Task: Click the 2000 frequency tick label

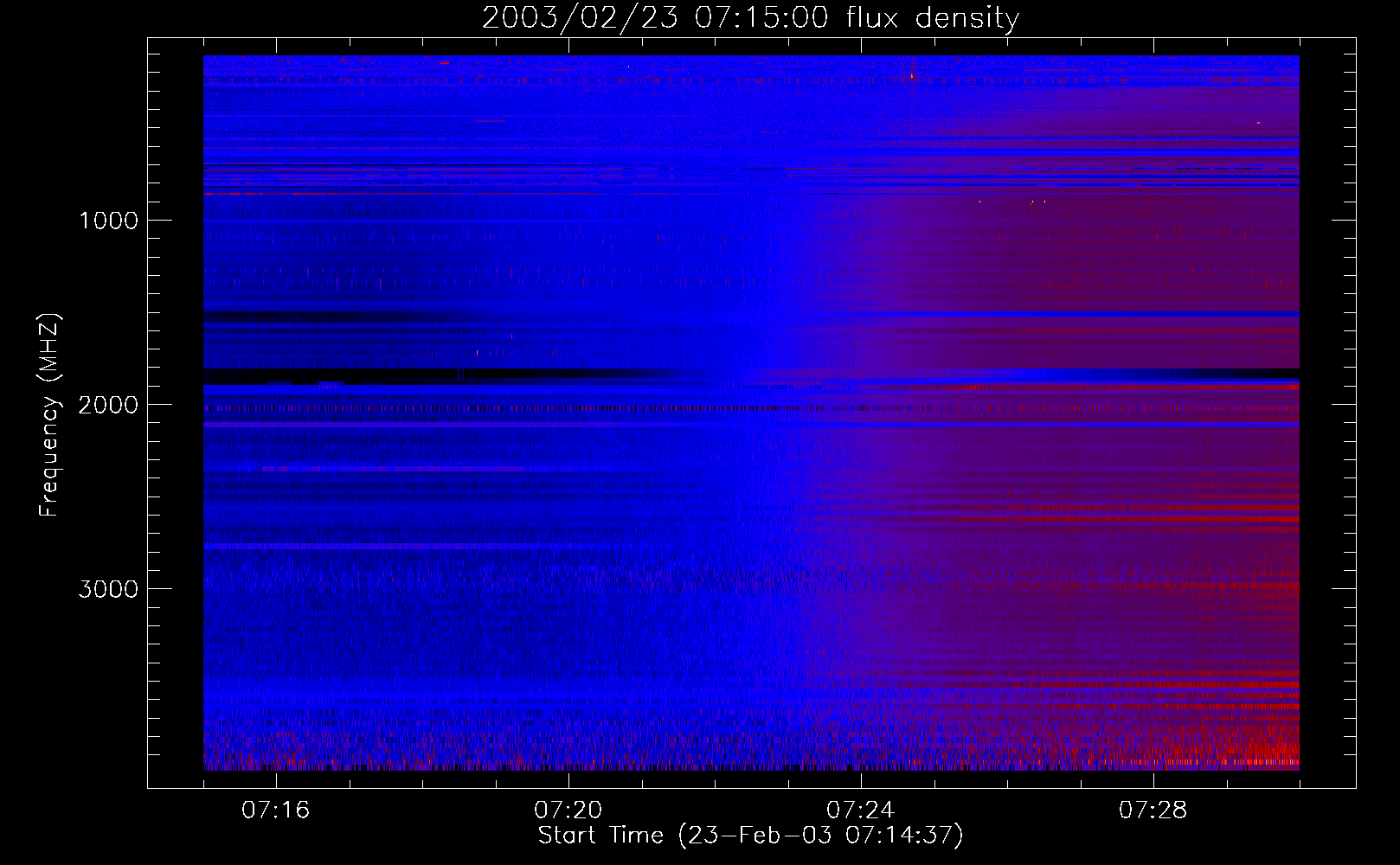Action: coord(108,405)
